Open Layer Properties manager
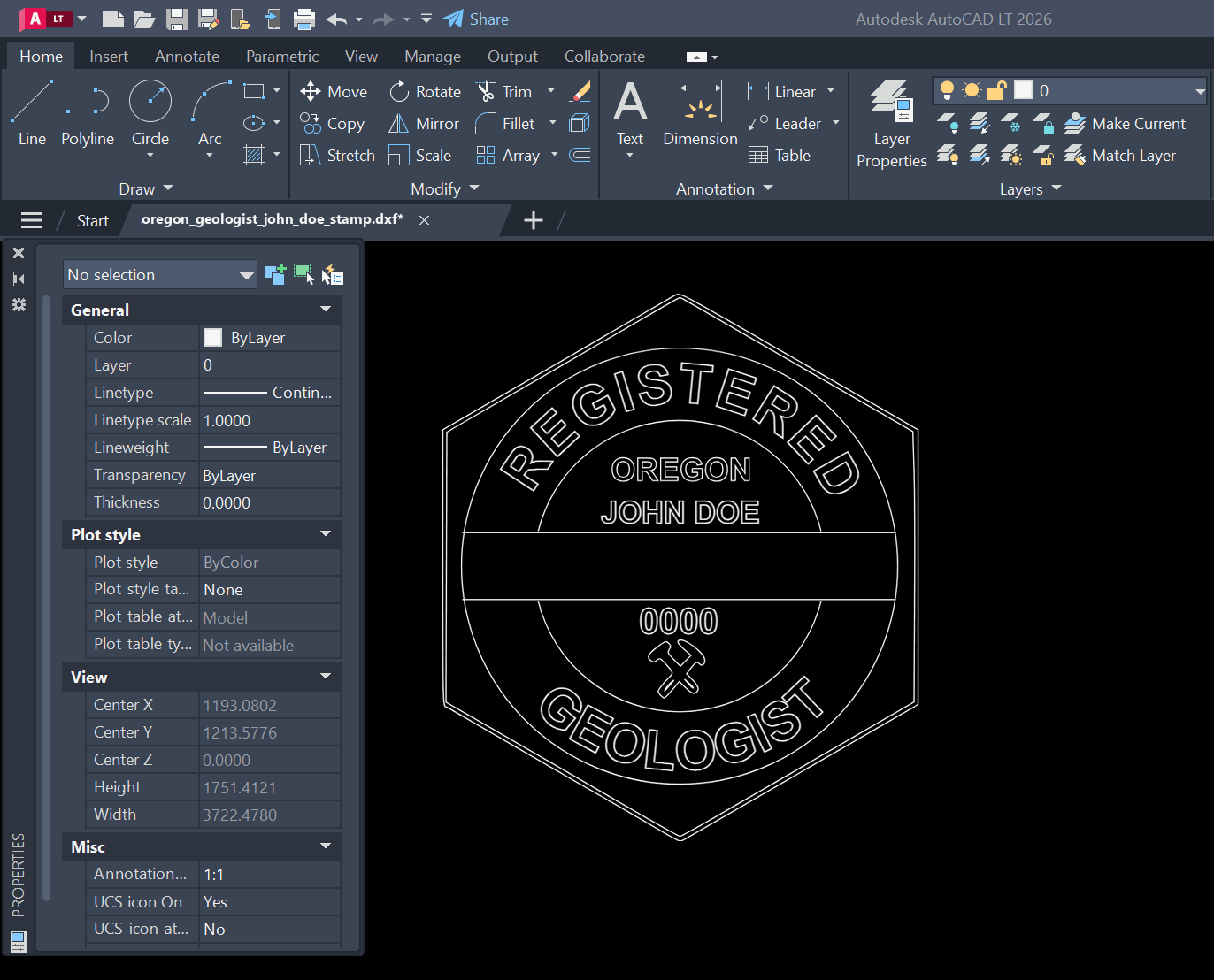 click(x=892, y=124)
